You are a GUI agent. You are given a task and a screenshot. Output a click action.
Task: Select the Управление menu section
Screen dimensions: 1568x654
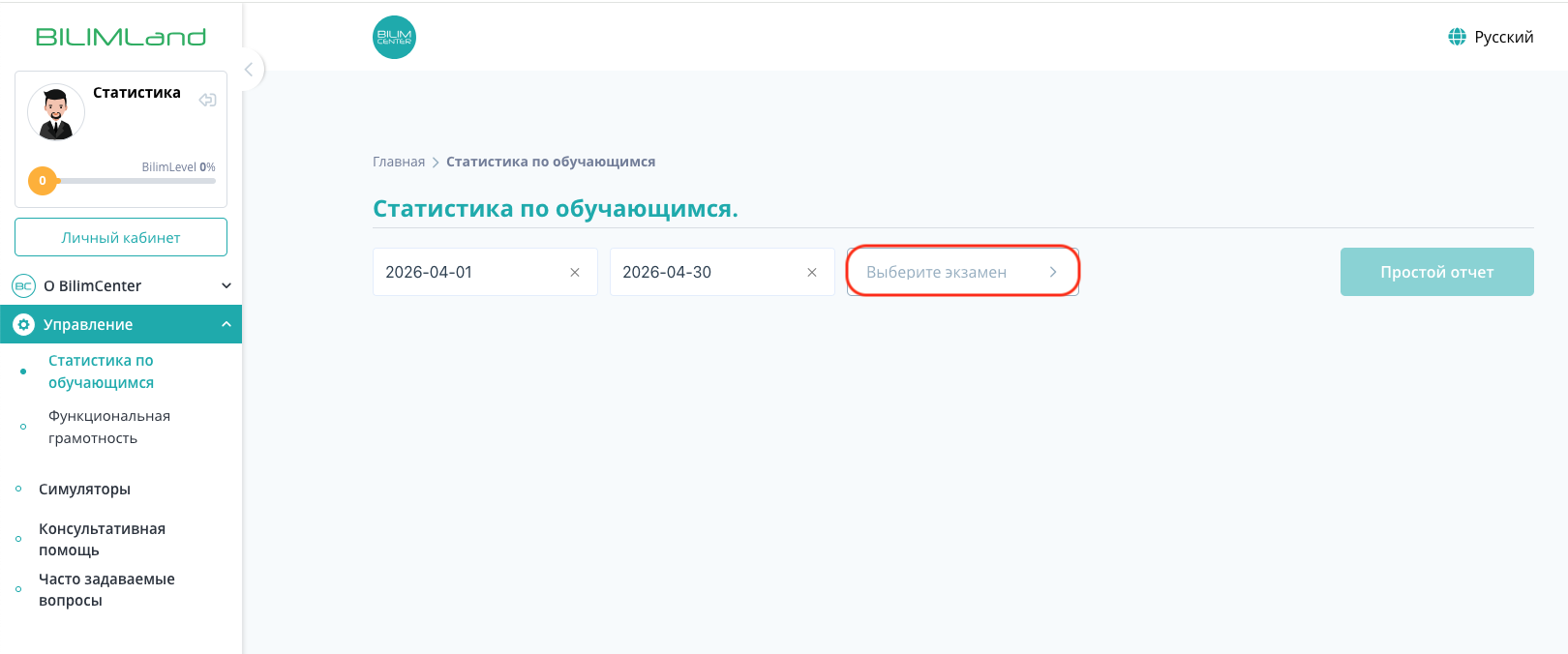point(121,324)
